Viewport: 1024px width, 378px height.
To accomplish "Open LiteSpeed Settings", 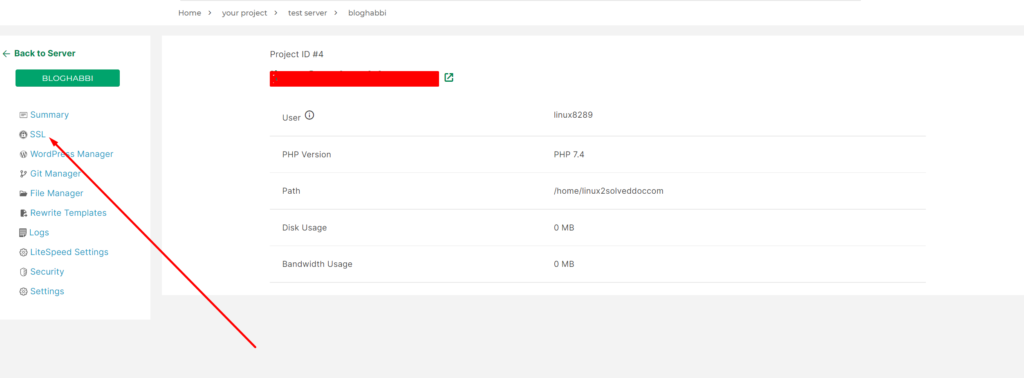I will tap(69, 252).
